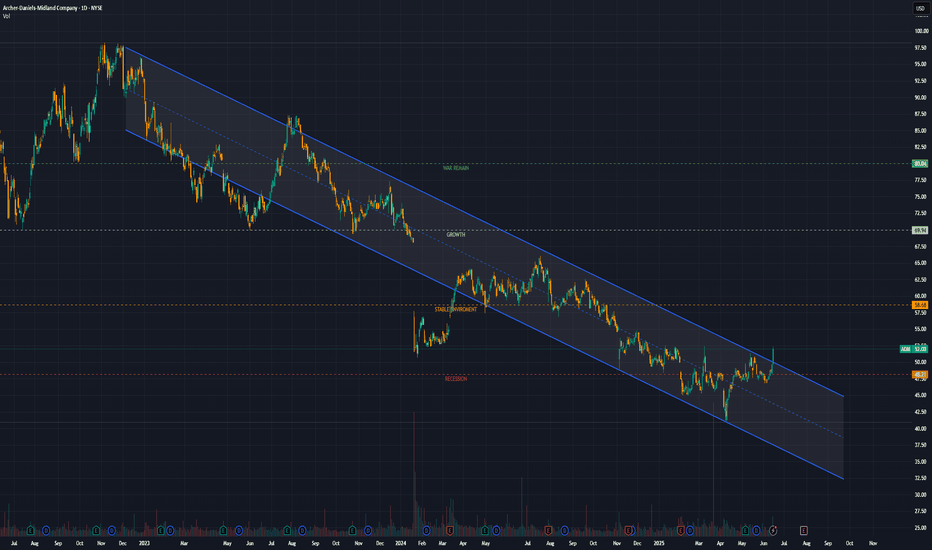Open the earnings marker near Aug 2023
This screenshot has height=550, width=932.
click(287, 530)
